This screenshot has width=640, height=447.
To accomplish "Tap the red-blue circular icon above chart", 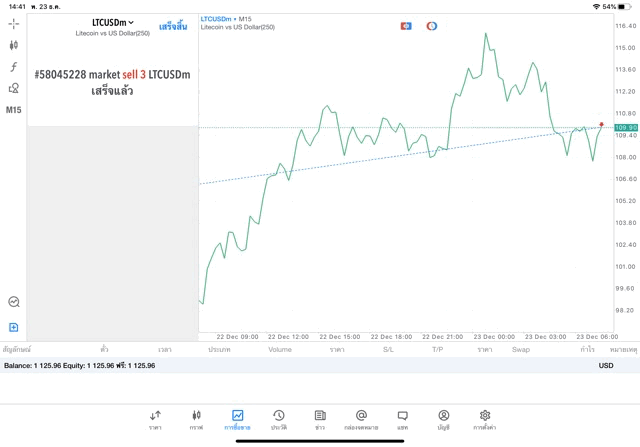I will pyautogui.click(x=432, y=26).
